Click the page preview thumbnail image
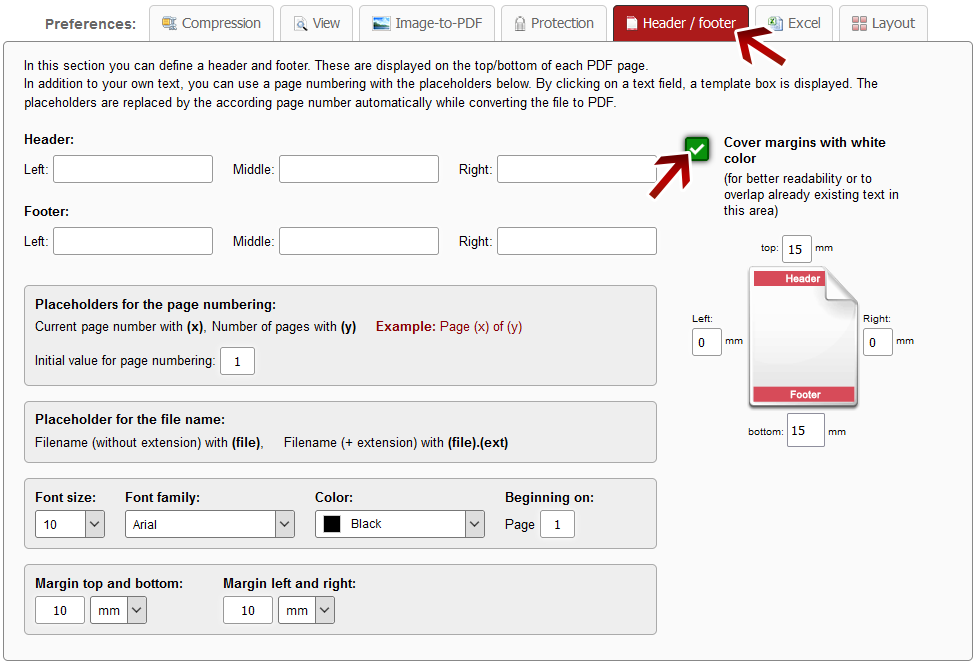977x662 pixels. click(804, 337)
